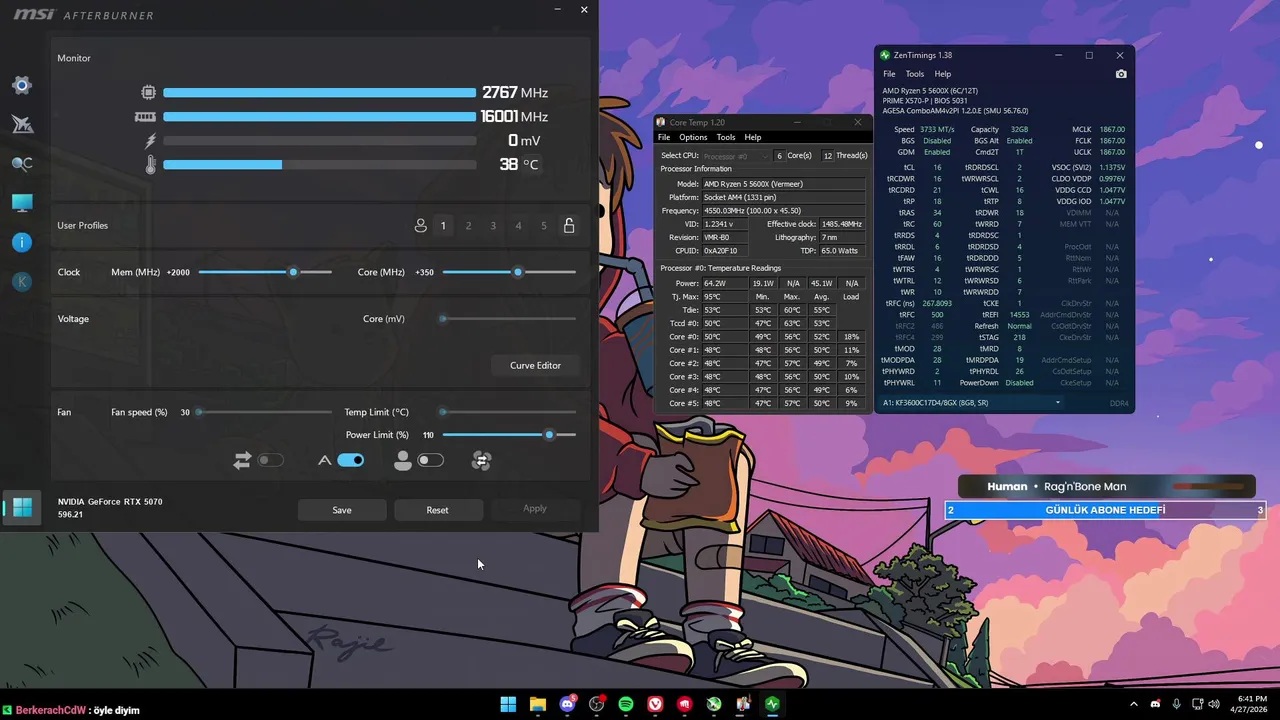Click the Core (mV) voltage slider handle

point(443,319)
